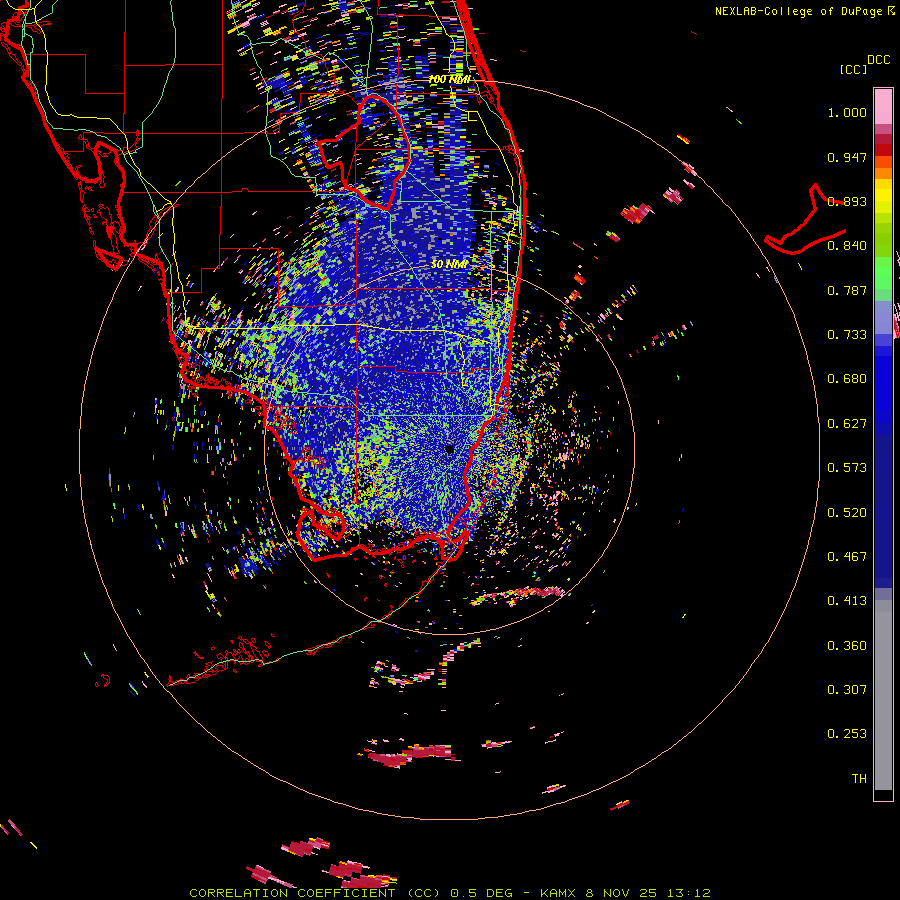Pick the light pink swatch atop color bar
This screenshot has height=900, width=900.
(x=883, y=107)
